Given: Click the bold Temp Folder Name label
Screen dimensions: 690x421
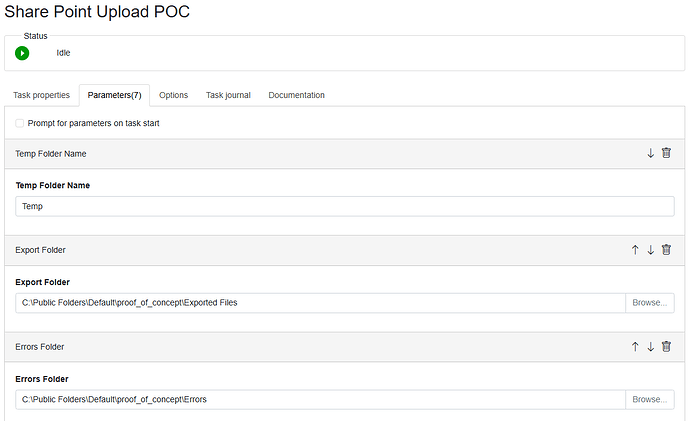Looking at the screenshot, I should 53,185.
